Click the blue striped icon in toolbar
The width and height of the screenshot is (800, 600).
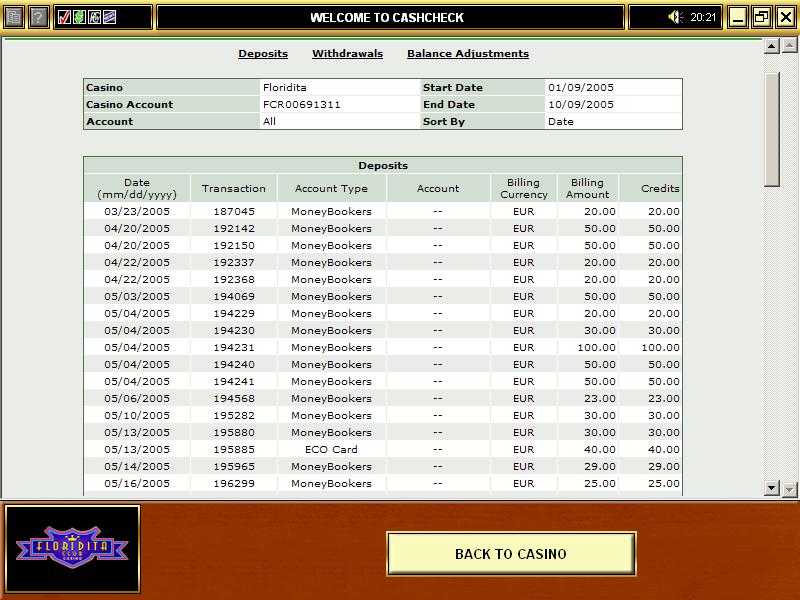(x=109, y=17)
